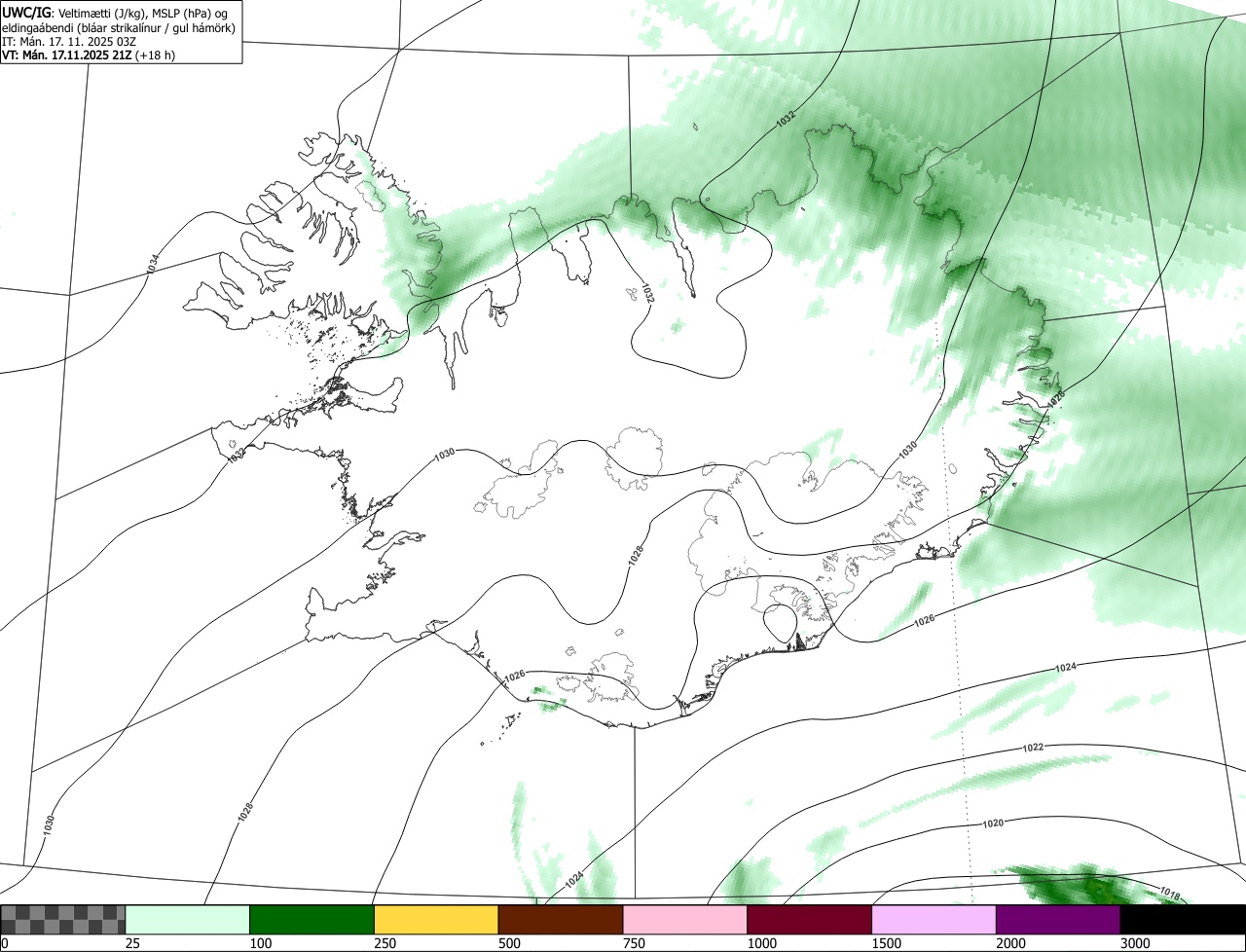Click the 'eldingaábendi (bláar strikalínur' title line
1246x952 pixels.
(x=119, y=28)
